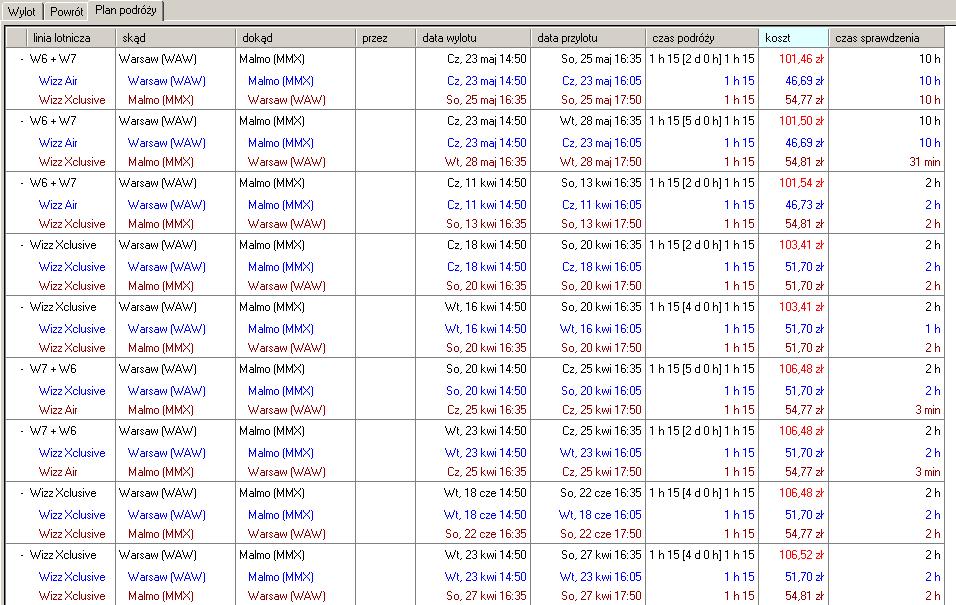
Task: Collapse the itinerary costing 101,50 zł
Action: click(x=22, y=121)
